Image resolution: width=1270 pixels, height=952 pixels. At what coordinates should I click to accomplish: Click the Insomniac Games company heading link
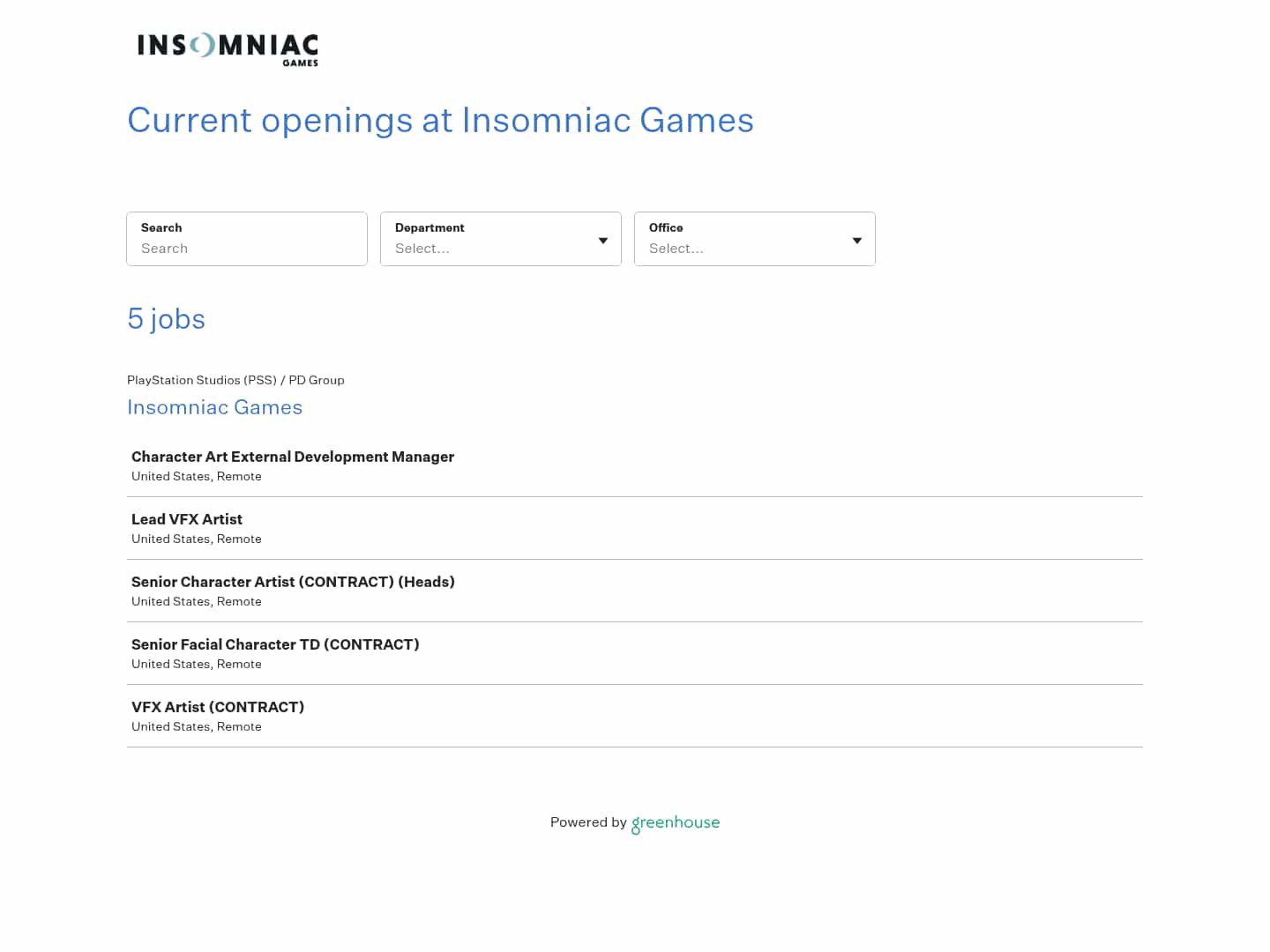214,407
